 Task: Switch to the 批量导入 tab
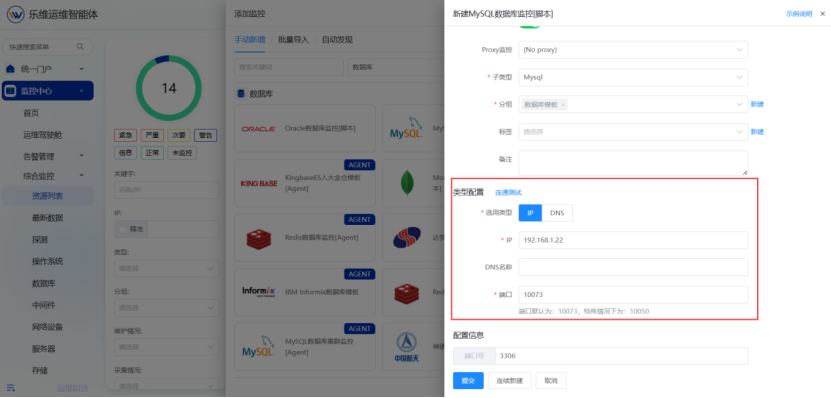(x=293, y=40)
